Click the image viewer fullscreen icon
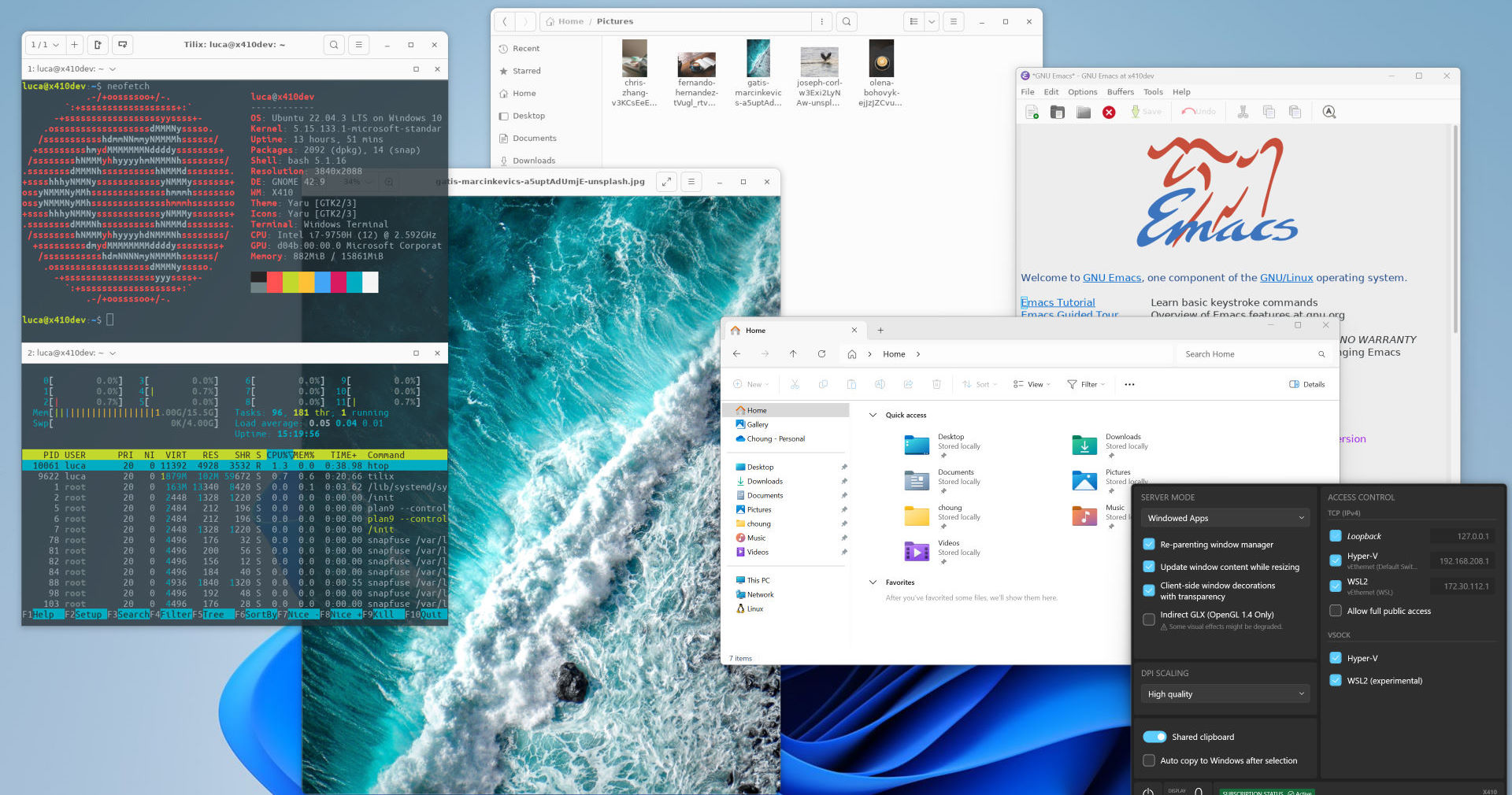The height and width of the screenshot is (795, 1512). click(666, 182)
